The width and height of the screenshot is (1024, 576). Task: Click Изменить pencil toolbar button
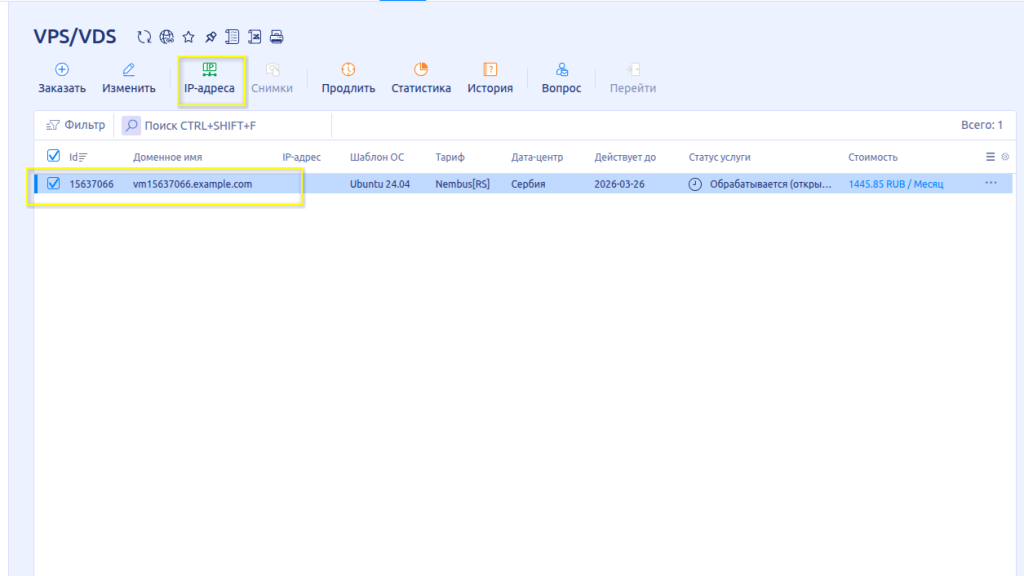(129, 79)
